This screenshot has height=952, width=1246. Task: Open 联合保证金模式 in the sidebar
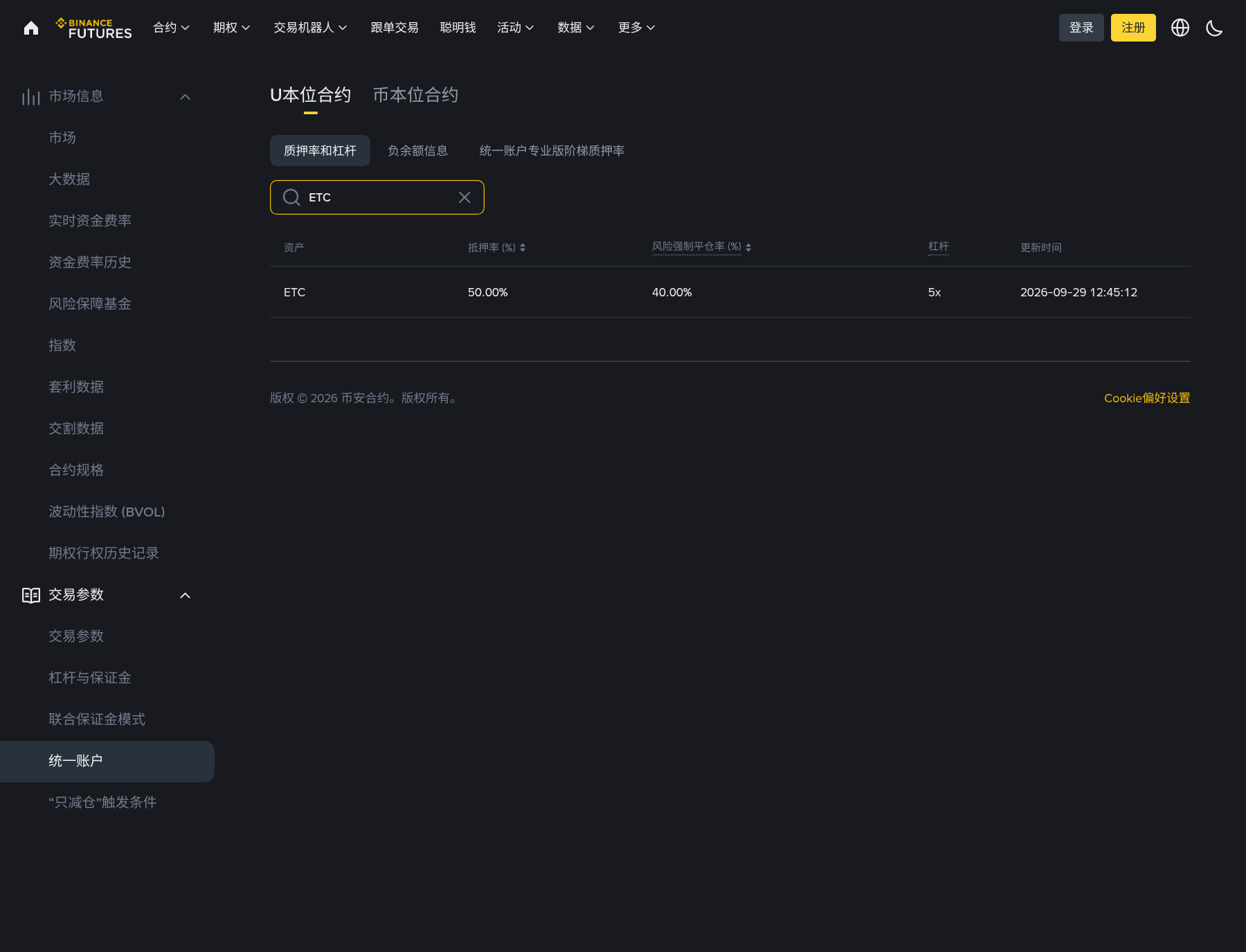click(x=97, y=719)
